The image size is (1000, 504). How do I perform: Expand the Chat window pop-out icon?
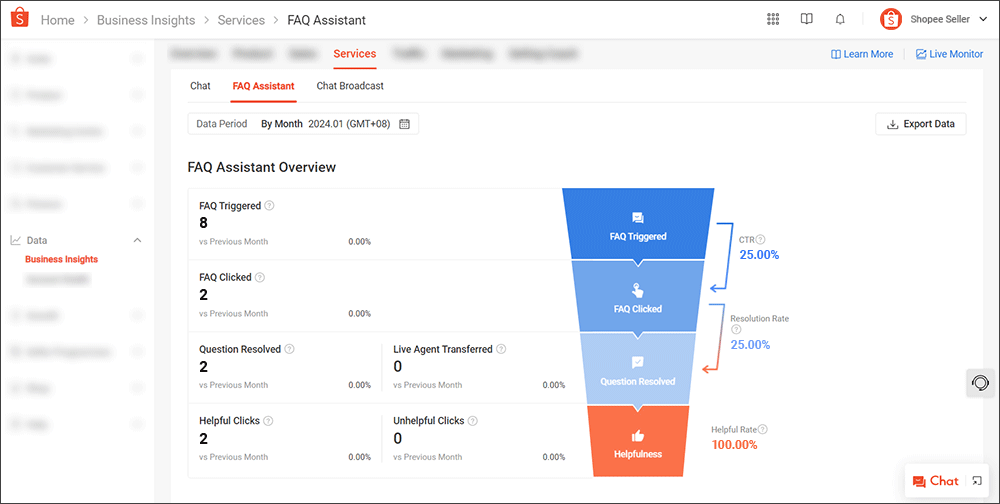click(976, 481)
